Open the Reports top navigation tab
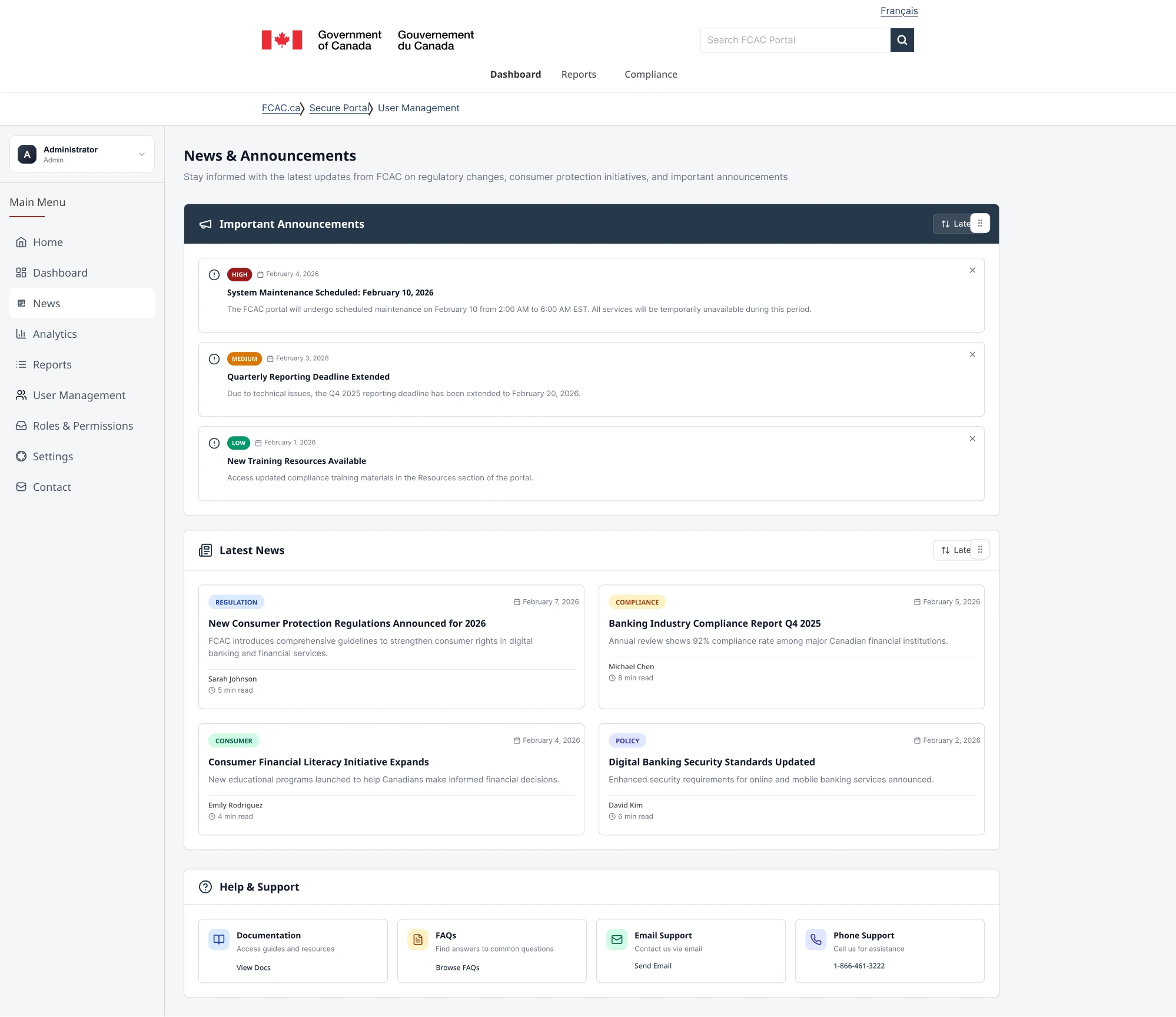The height and width of the screenshot is (1017, 1176). coord(579,74)
